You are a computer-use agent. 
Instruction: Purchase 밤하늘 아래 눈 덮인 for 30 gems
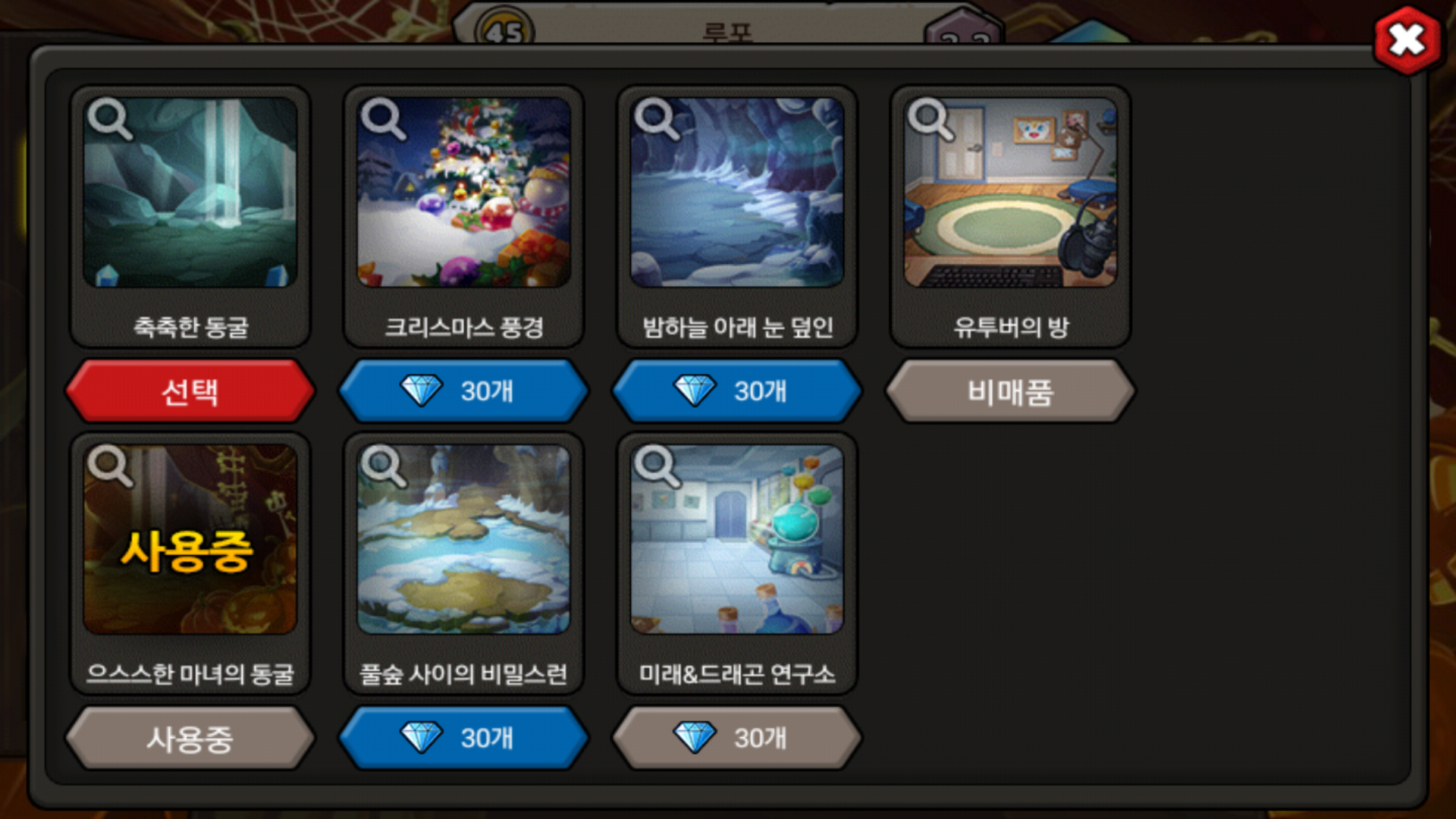pos(737,391)
